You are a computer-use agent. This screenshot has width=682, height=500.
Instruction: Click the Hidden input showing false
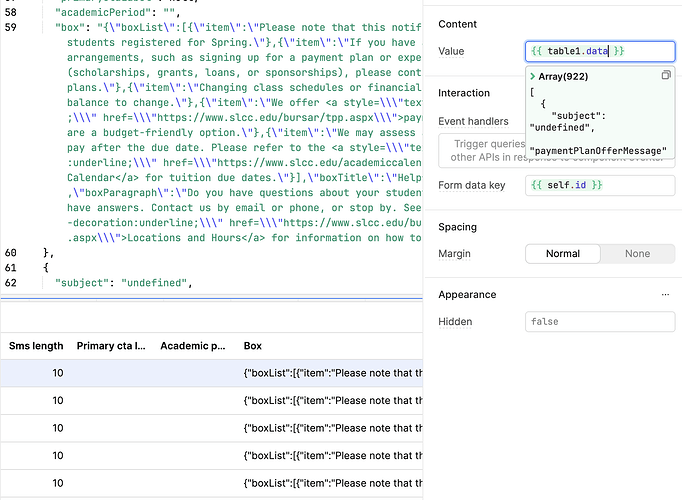coord(600,322)
